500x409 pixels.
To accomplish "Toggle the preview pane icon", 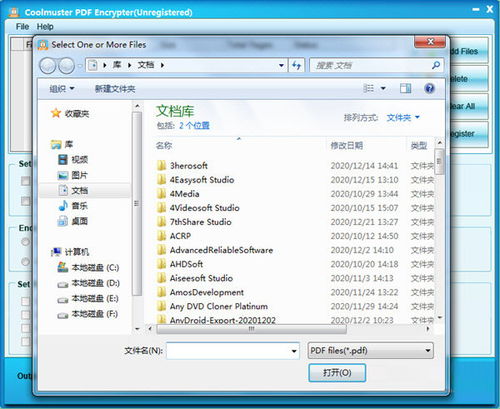I will click(405, 88).
